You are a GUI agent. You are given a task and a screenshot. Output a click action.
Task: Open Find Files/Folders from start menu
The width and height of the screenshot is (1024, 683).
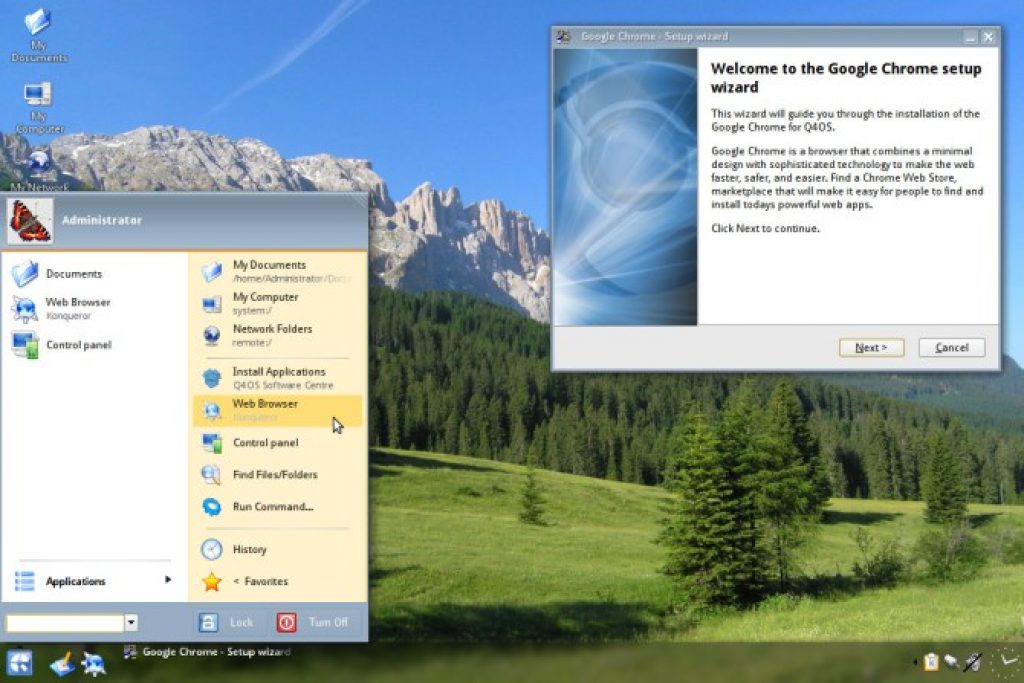[278, 475]
